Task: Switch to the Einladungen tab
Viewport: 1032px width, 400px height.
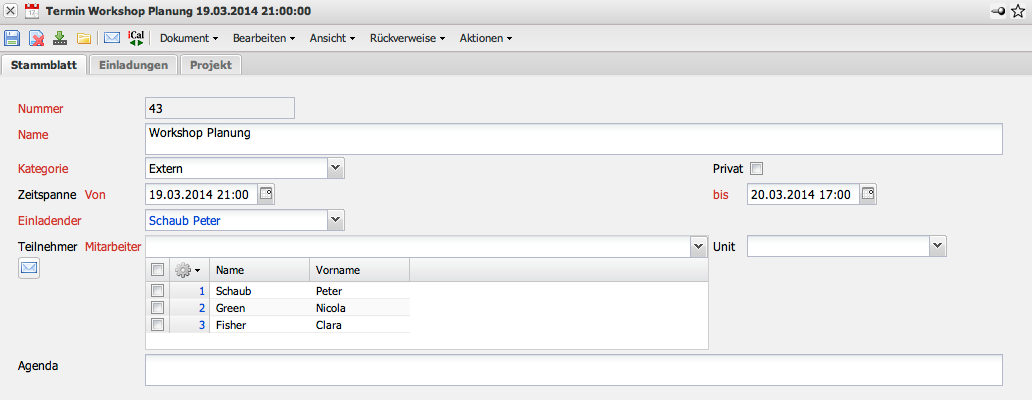Action: click(133, 65)
